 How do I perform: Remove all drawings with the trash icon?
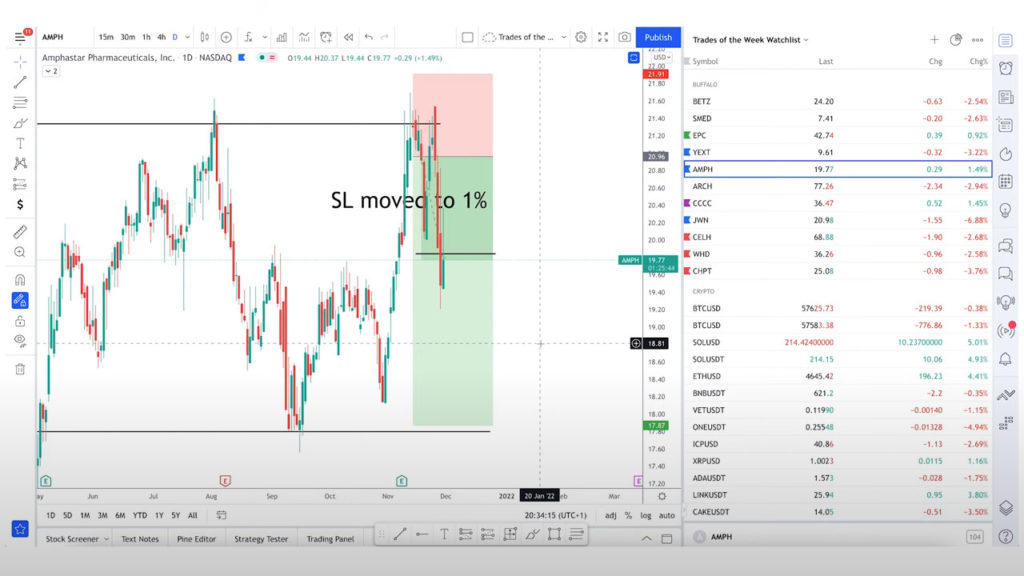(x=20, y=369)
